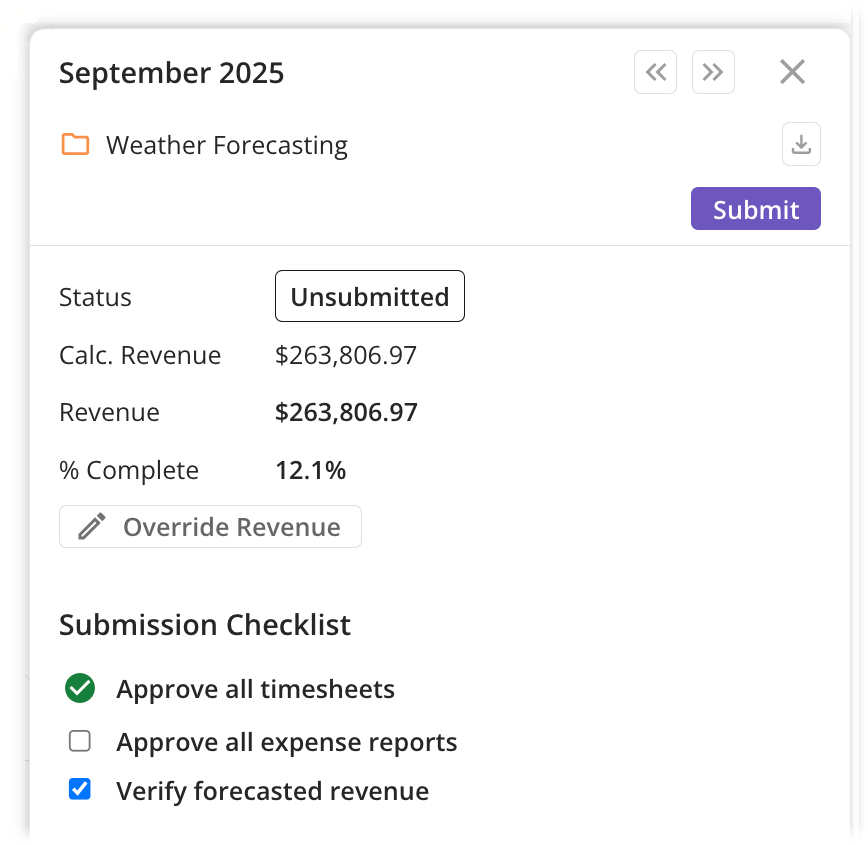
Task: Select the September 2025 header
Action: [x=171, y=72]
